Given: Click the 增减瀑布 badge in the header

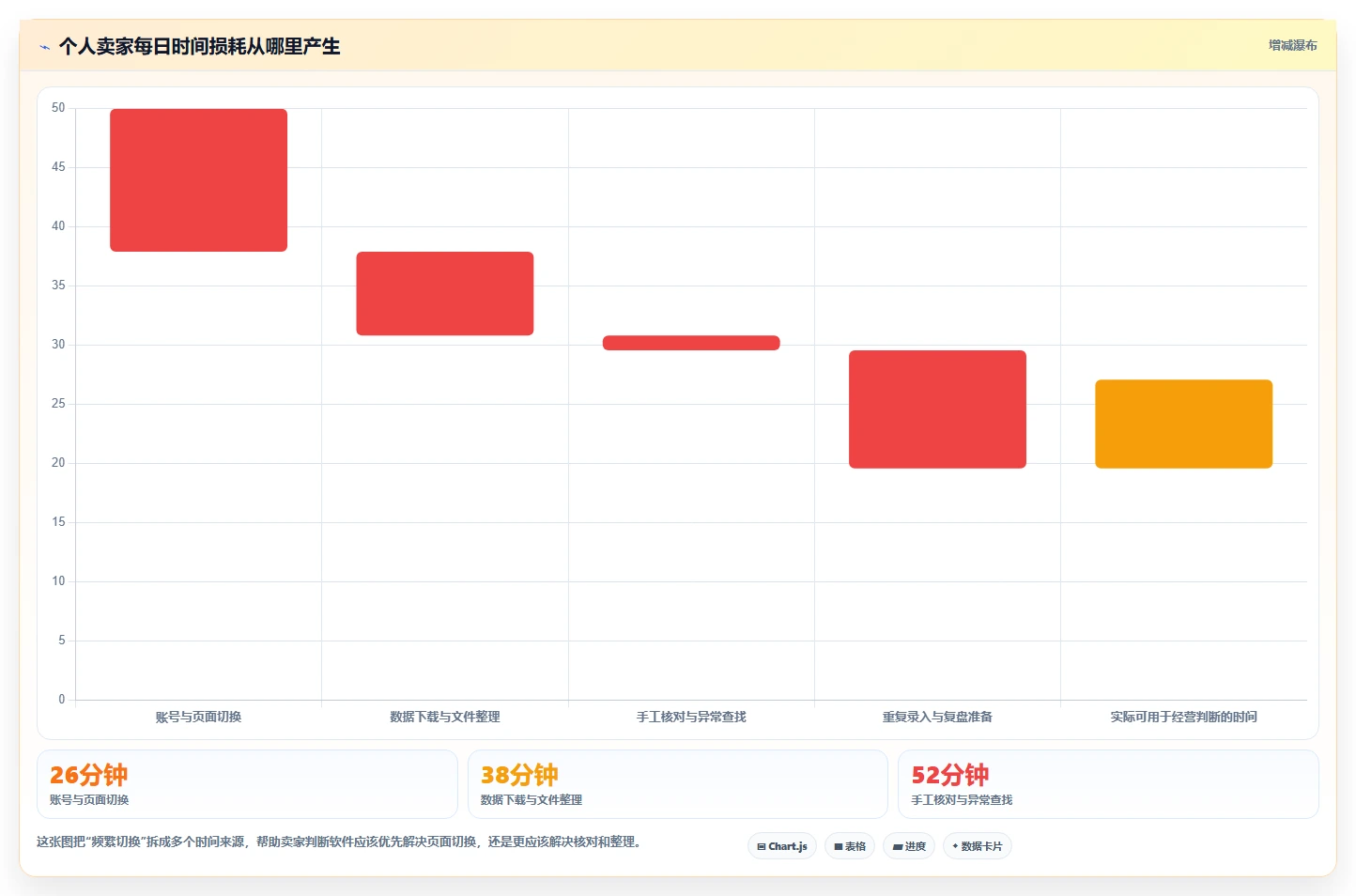Looking at the screenshot, I should point(1292,45).
